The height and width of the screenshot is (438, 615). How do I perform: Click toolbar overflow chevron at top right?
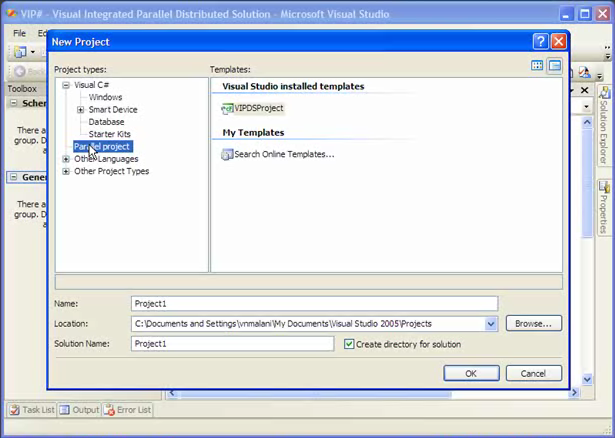pyautogui.click(x=608, y=52)
